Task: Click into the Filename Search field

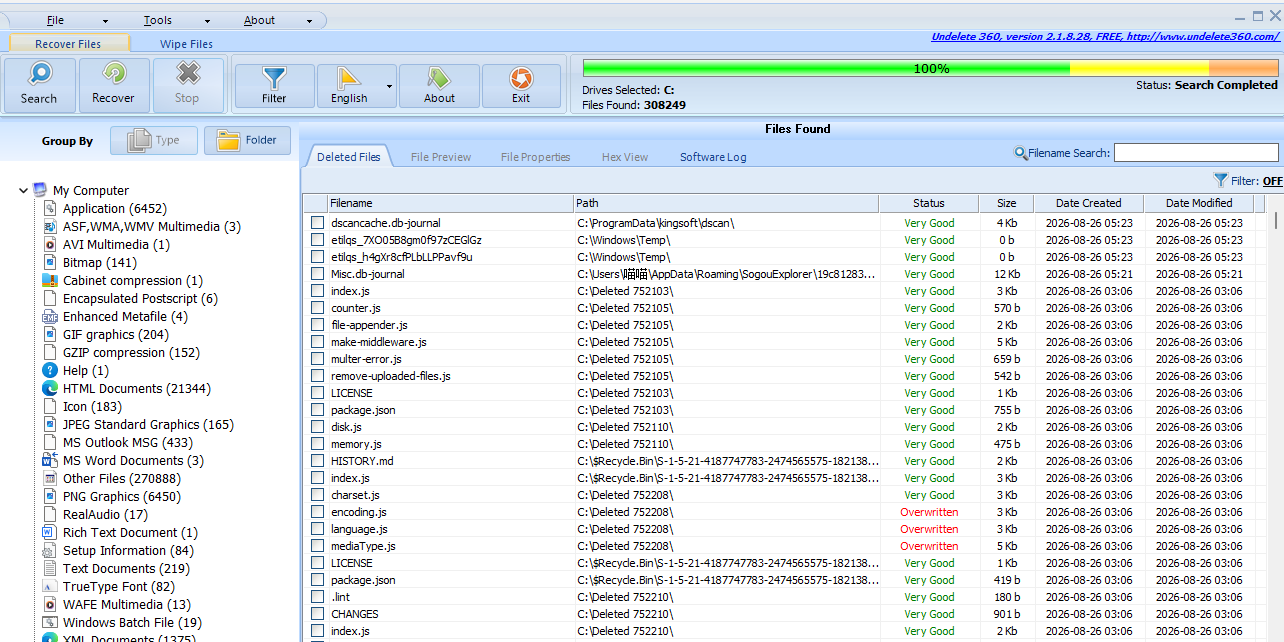Action: click(1196, 153)
